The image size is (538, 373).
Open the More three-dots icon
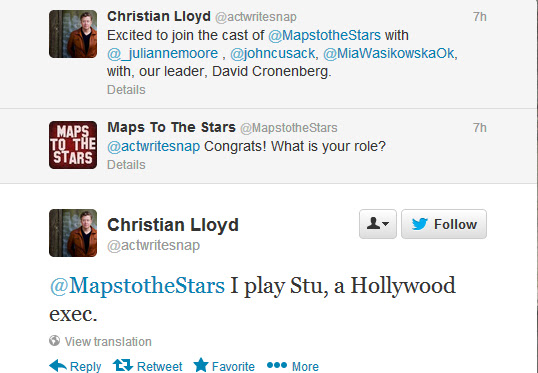click(277, 365)
